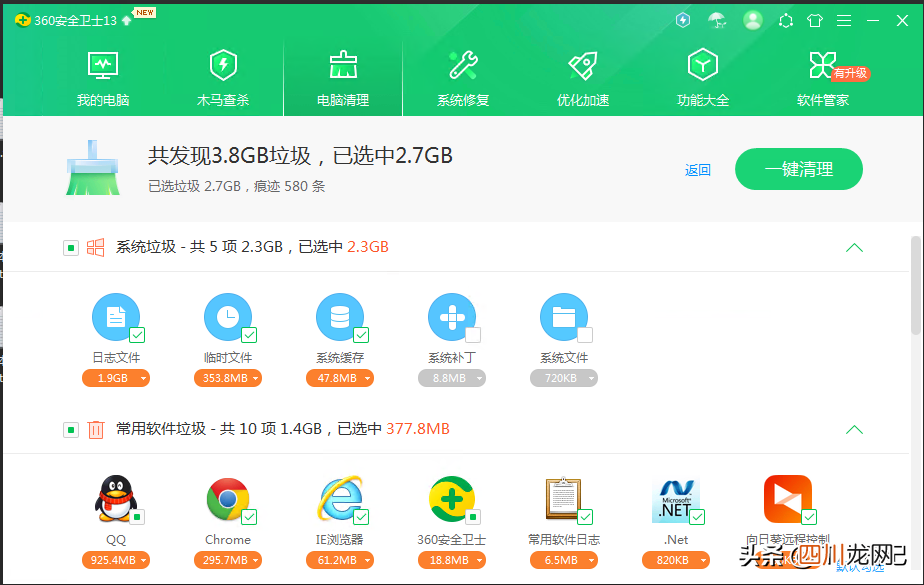Click the 360 logo in title bar
The height and width of the screenshot is (585, 924).
(x=22, y=21)
